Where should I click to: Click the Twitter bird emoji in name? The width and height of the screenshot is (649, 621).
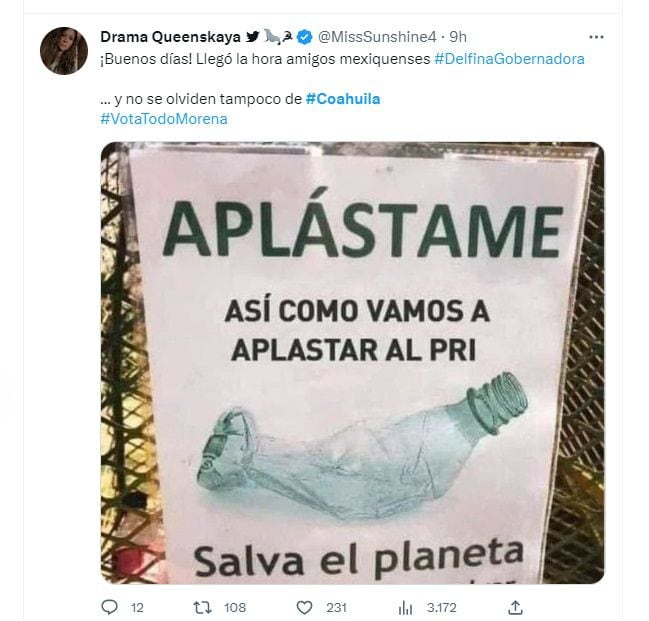point(252,37)
